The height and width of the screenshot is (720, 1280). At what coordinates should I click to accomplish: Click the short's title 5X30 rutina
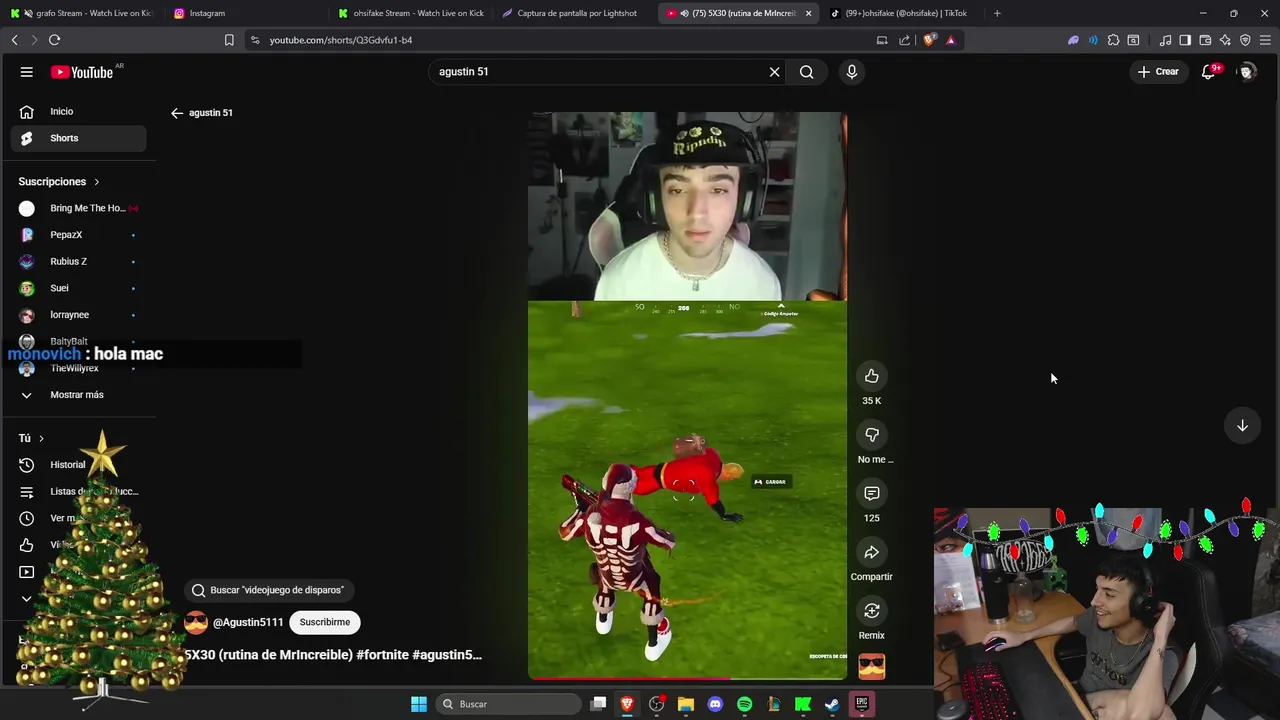(x=333, y=655)
